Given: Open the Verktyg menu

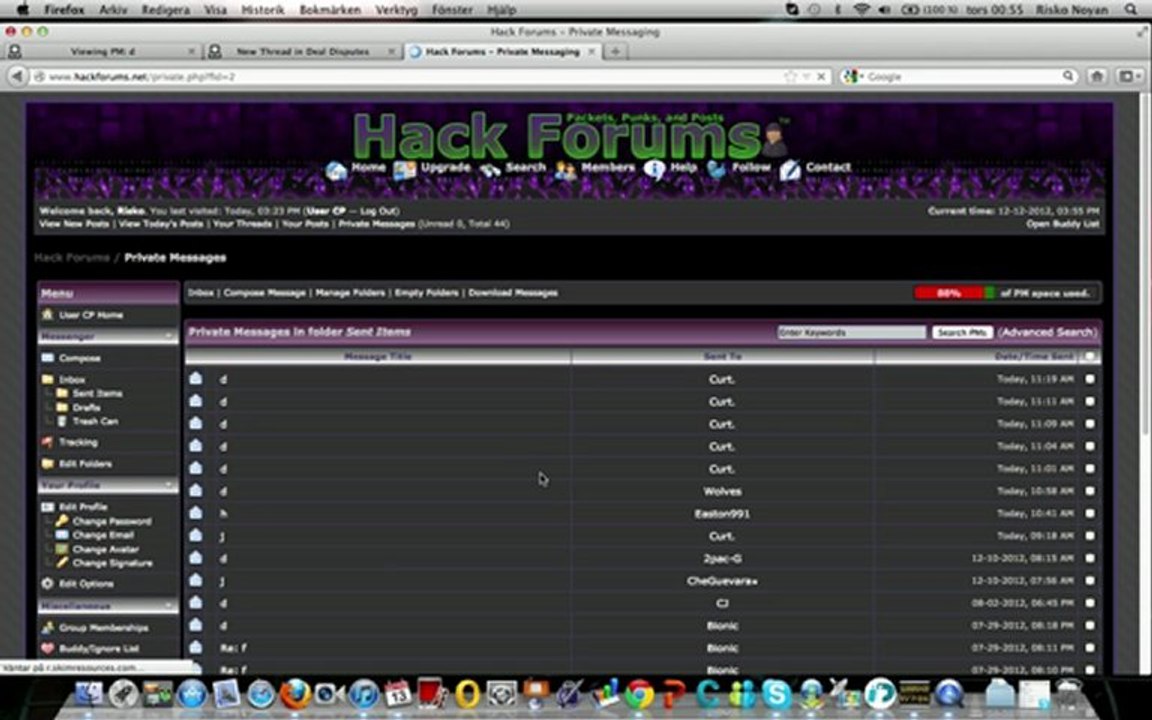Looking at the screenshot, I should point(396,10).
